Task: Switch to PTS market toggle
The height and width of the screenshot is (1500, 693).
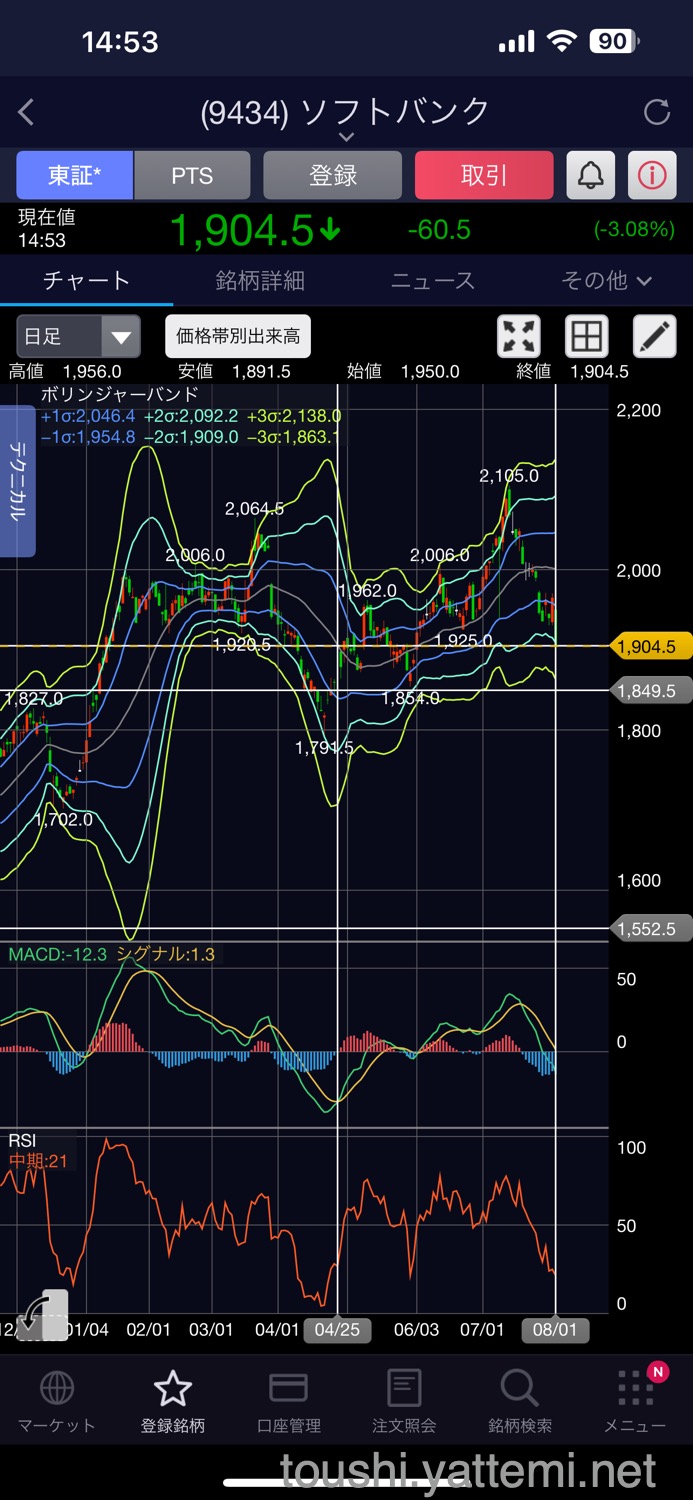Action: pyautogui.click(x=192, y=176)
